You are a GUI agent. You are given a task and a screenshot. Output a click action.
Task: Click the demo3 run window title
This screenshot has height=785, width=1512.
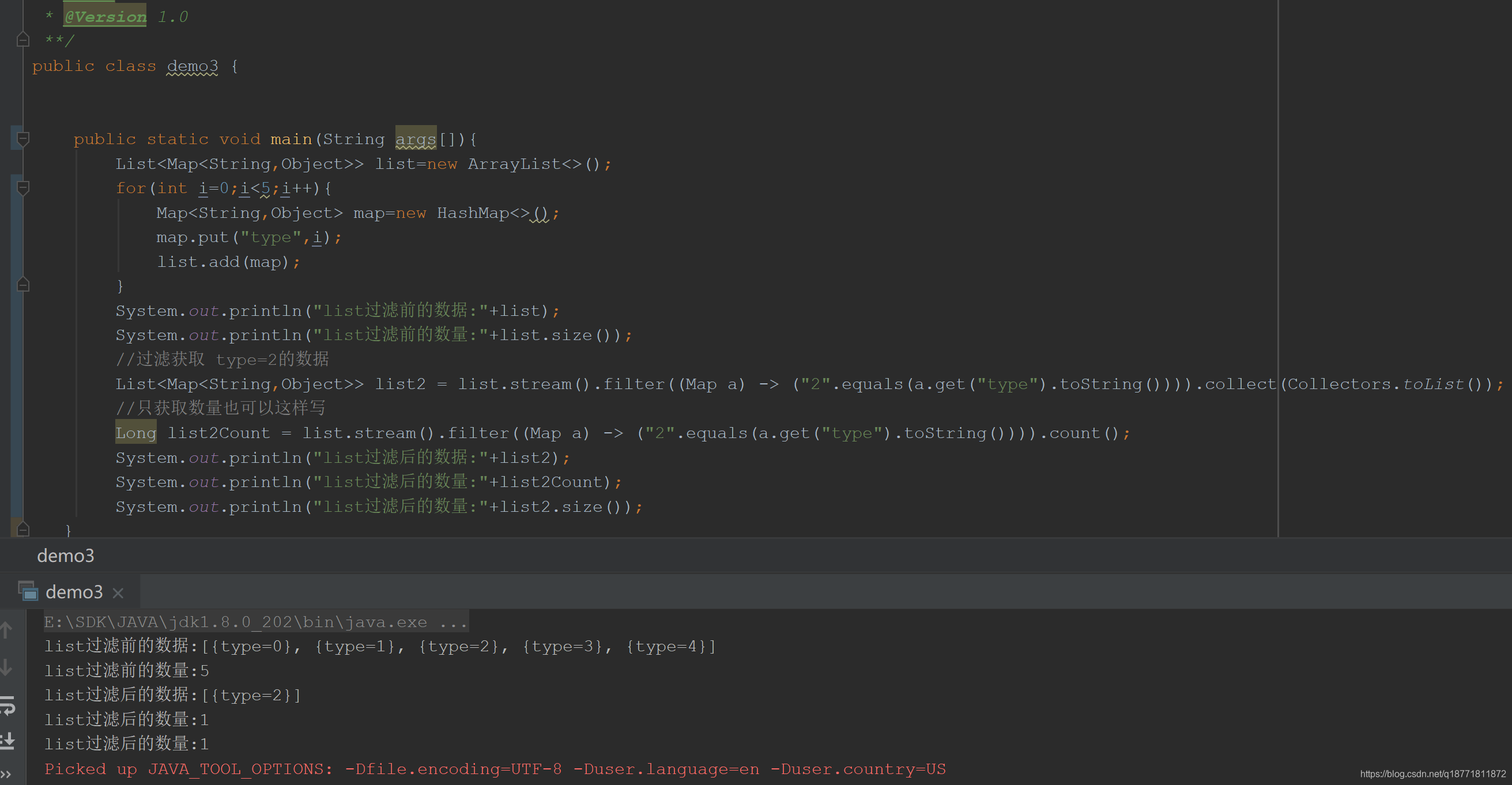click(x=65, y=556)
